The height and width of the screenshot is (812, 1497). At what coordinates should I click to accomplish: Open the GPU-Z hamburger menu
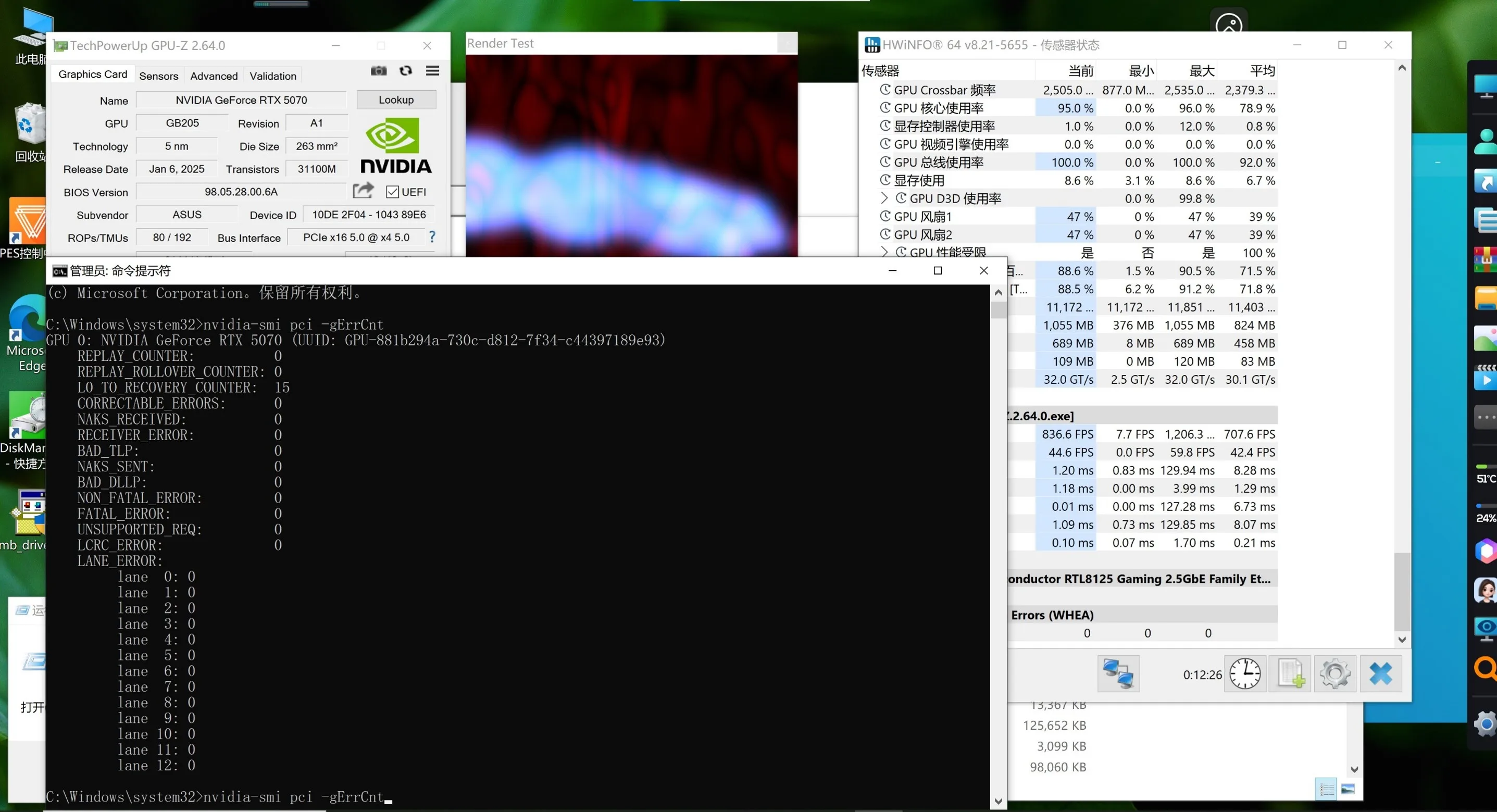[x=432, y=71]
